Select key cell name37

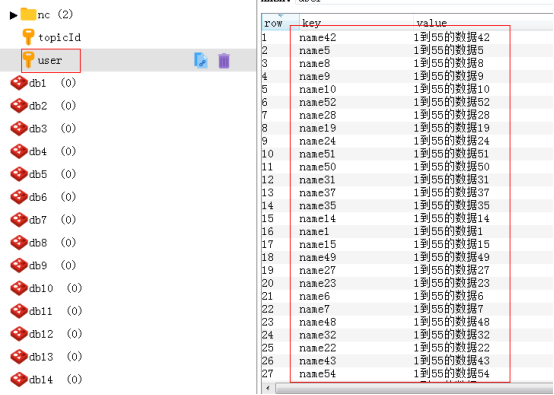coord(318,193)
